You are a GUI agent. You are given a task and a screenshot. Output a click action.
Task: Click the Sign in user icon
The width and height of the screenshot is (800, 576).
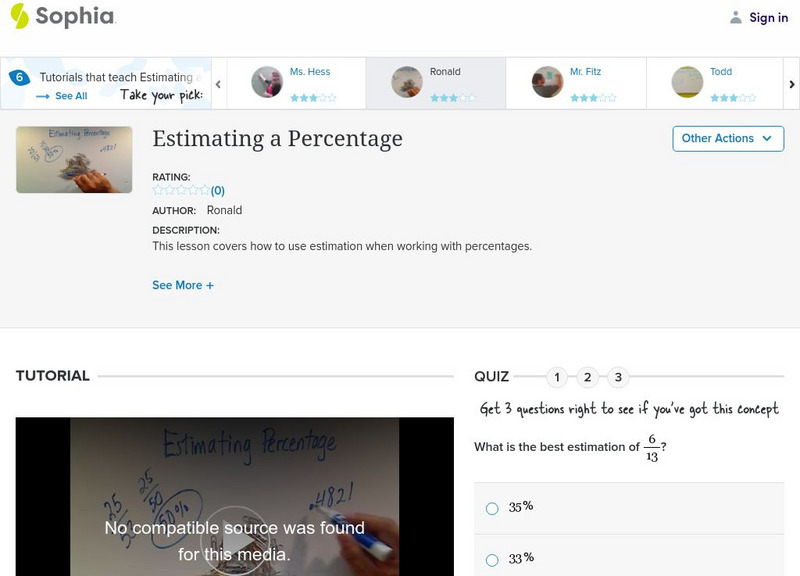[x=736, y=17]
